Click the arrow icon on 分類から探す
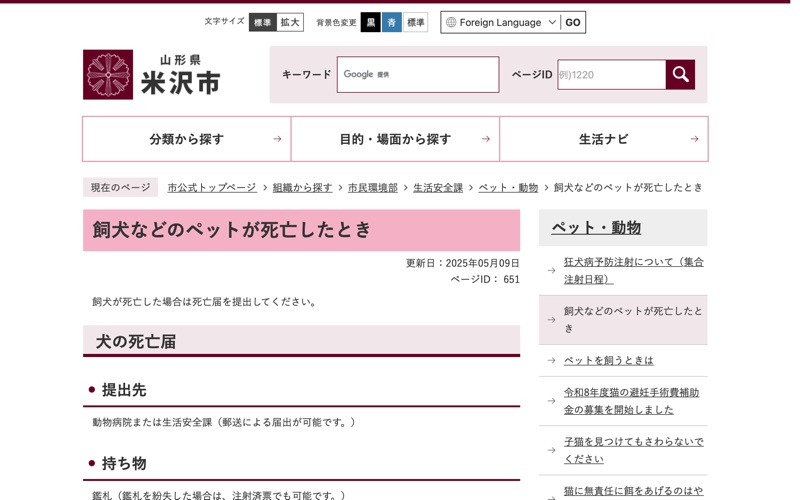The width and height of the screenshot is (800, 500). (277, 139)
